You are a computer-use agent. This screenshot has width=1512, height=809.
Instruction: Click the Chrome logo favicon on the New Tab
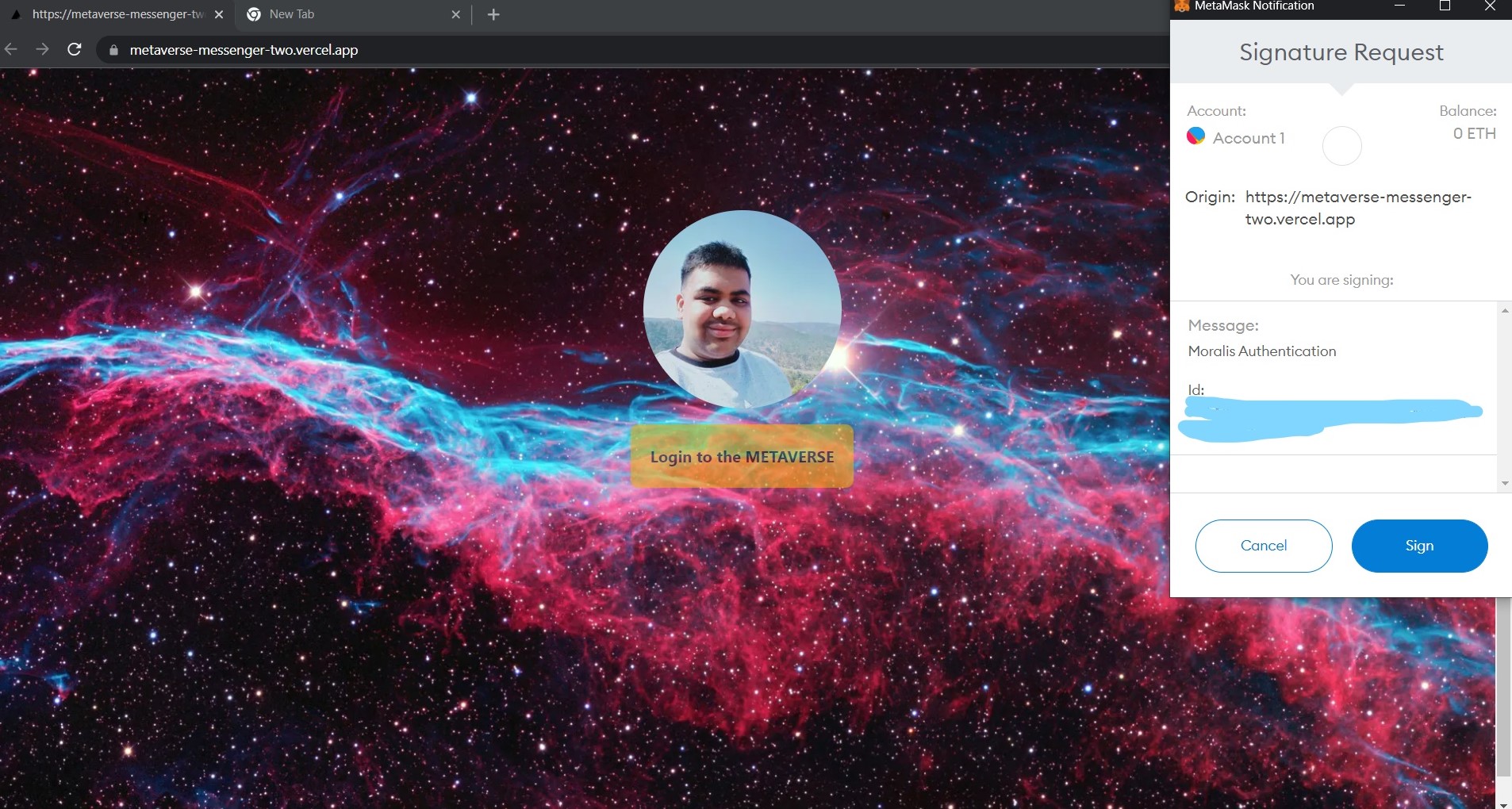click(x=252, y=13)
